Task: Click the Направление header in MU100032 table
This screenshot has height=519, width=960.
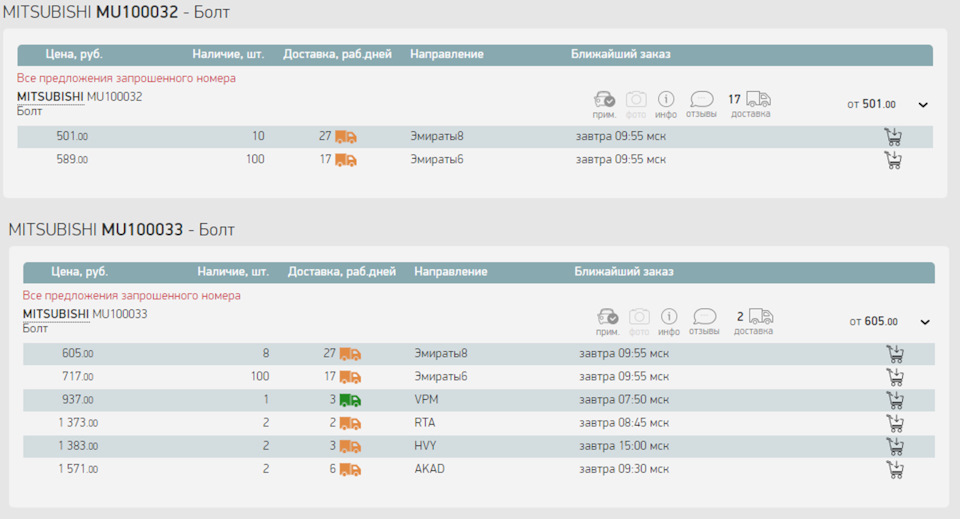Action: [x=447, y=54]
